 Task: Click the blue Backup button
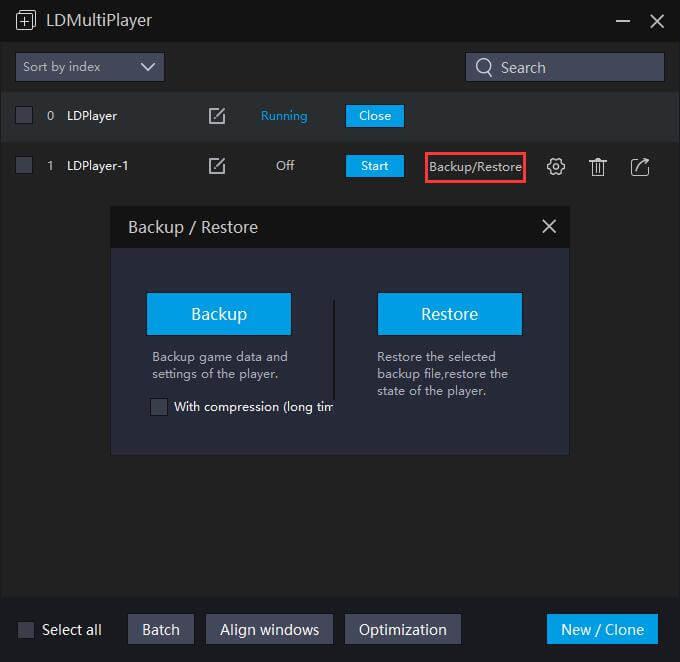pos(219,314)
